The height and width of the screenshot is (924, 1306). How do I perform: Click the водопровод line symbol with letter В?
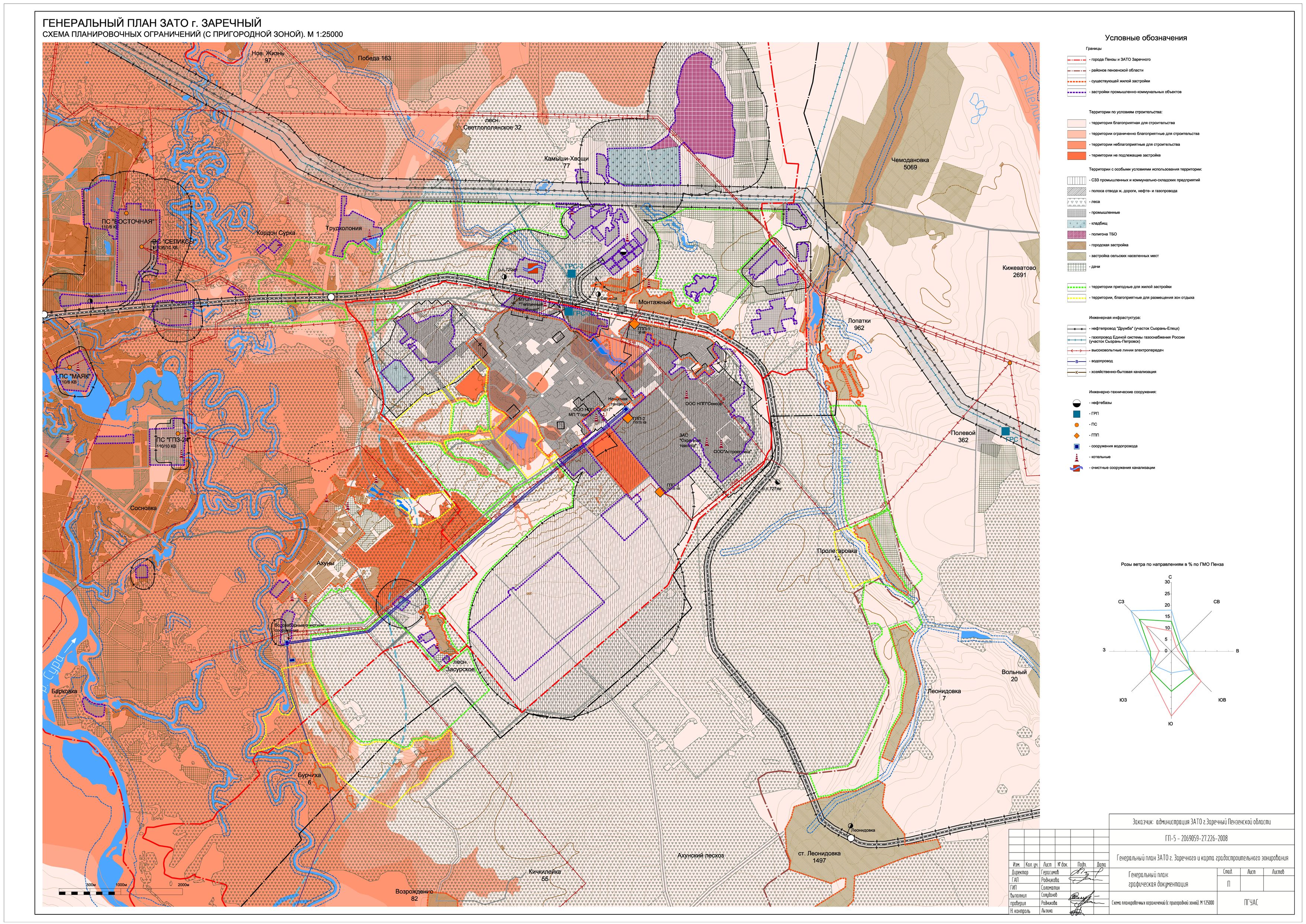(1076, 361)
